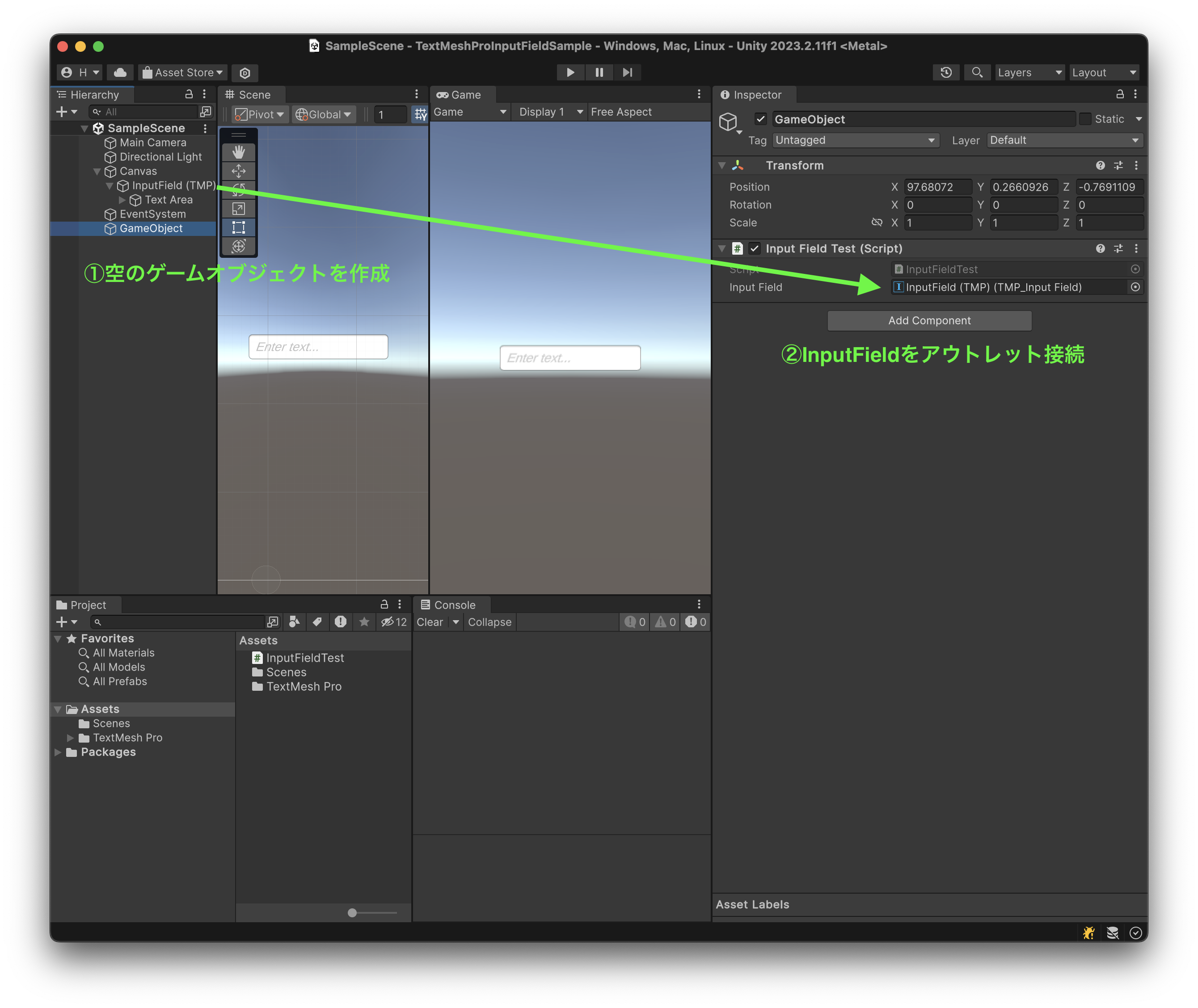Toggle favorites star in Project toolbar
Screen dimensions: 1198x1008
(x=364, y=622)
